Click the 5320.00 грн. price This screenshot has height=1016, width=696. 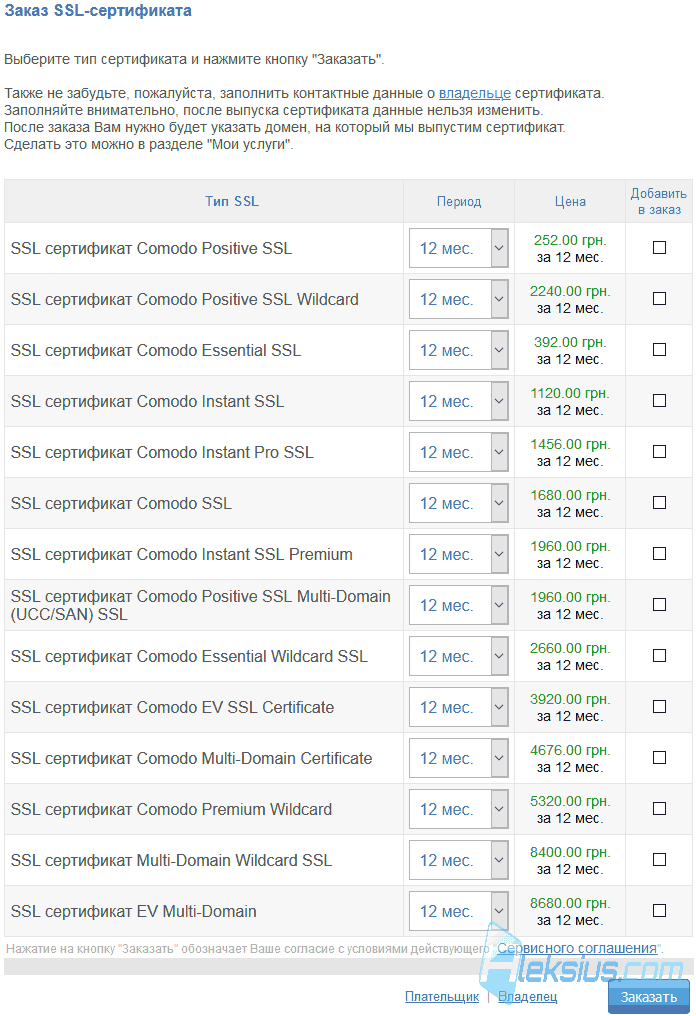[x=570, y=802]
